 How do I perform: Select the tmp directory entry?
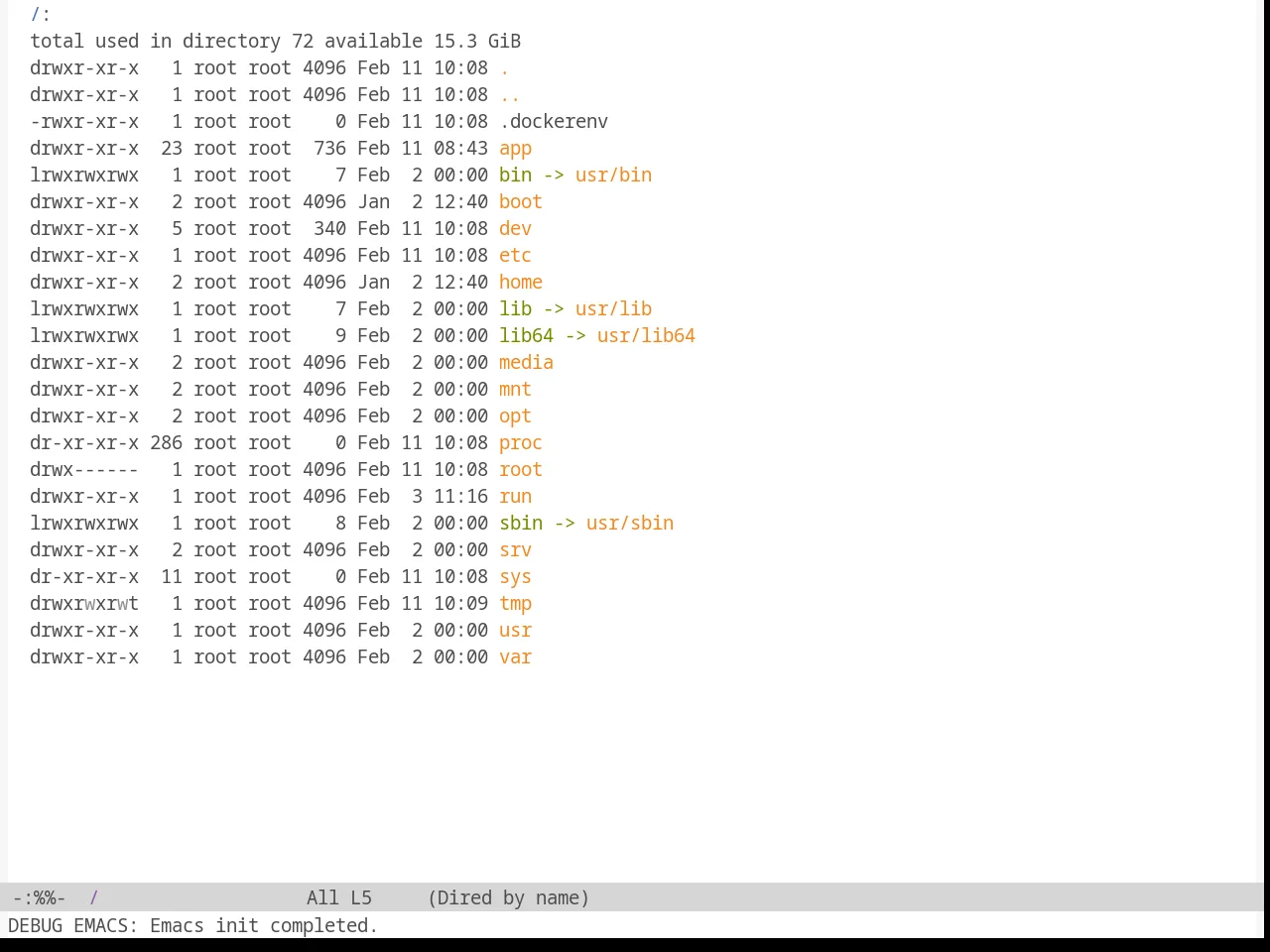tap(515, 604)
